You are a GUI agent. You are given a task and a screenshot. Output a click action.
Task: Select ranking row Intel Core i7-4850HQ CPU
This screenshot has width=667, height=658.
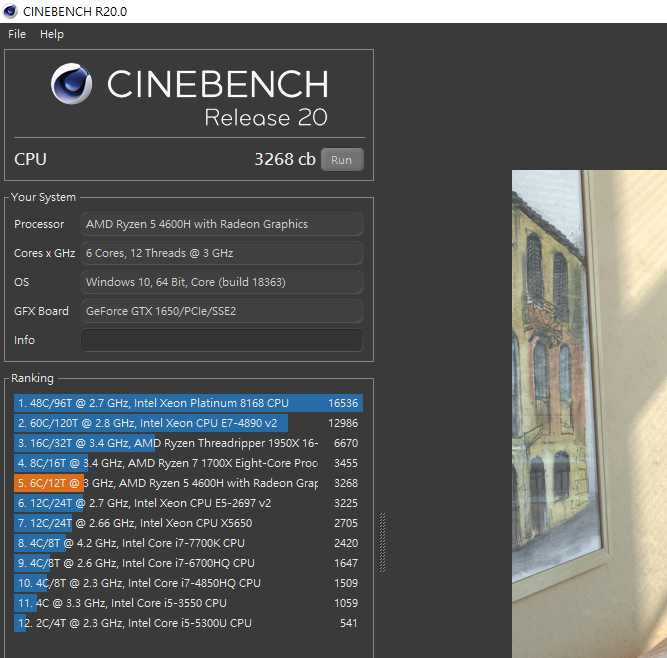(188, 583)
